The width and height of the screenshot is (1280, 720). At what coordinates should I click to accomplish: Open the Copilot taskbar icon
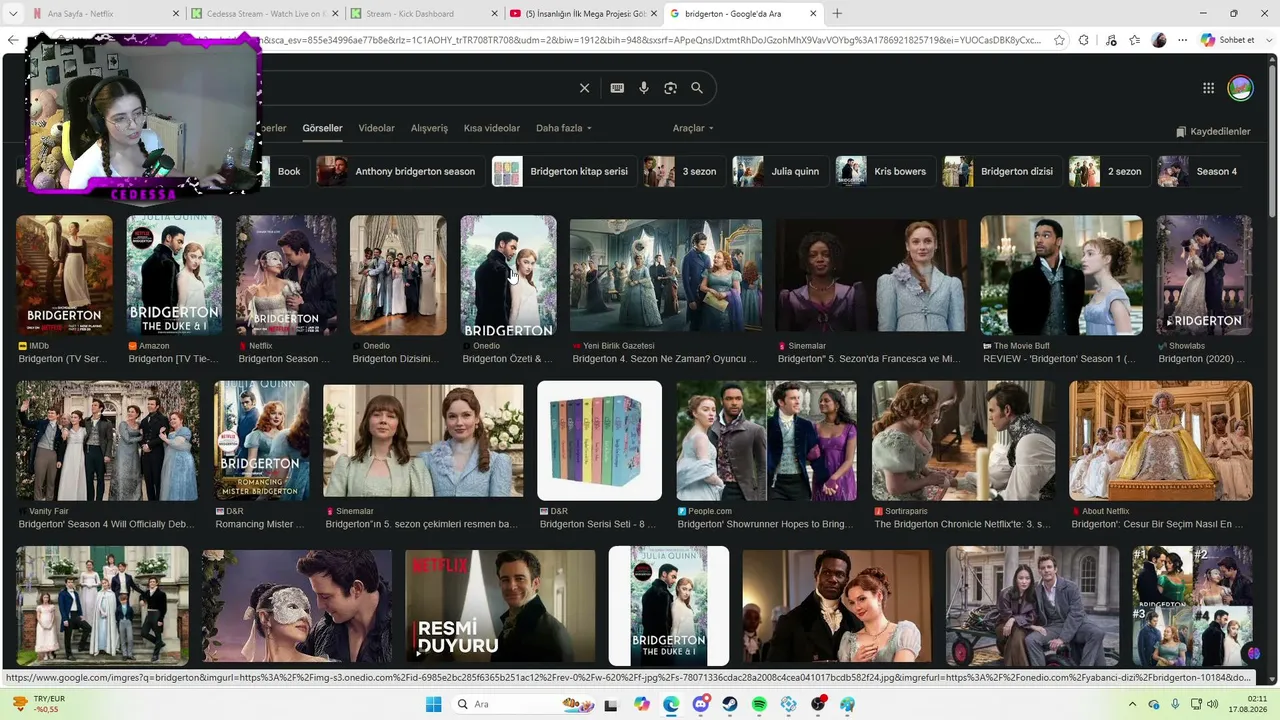click(641, 704)
